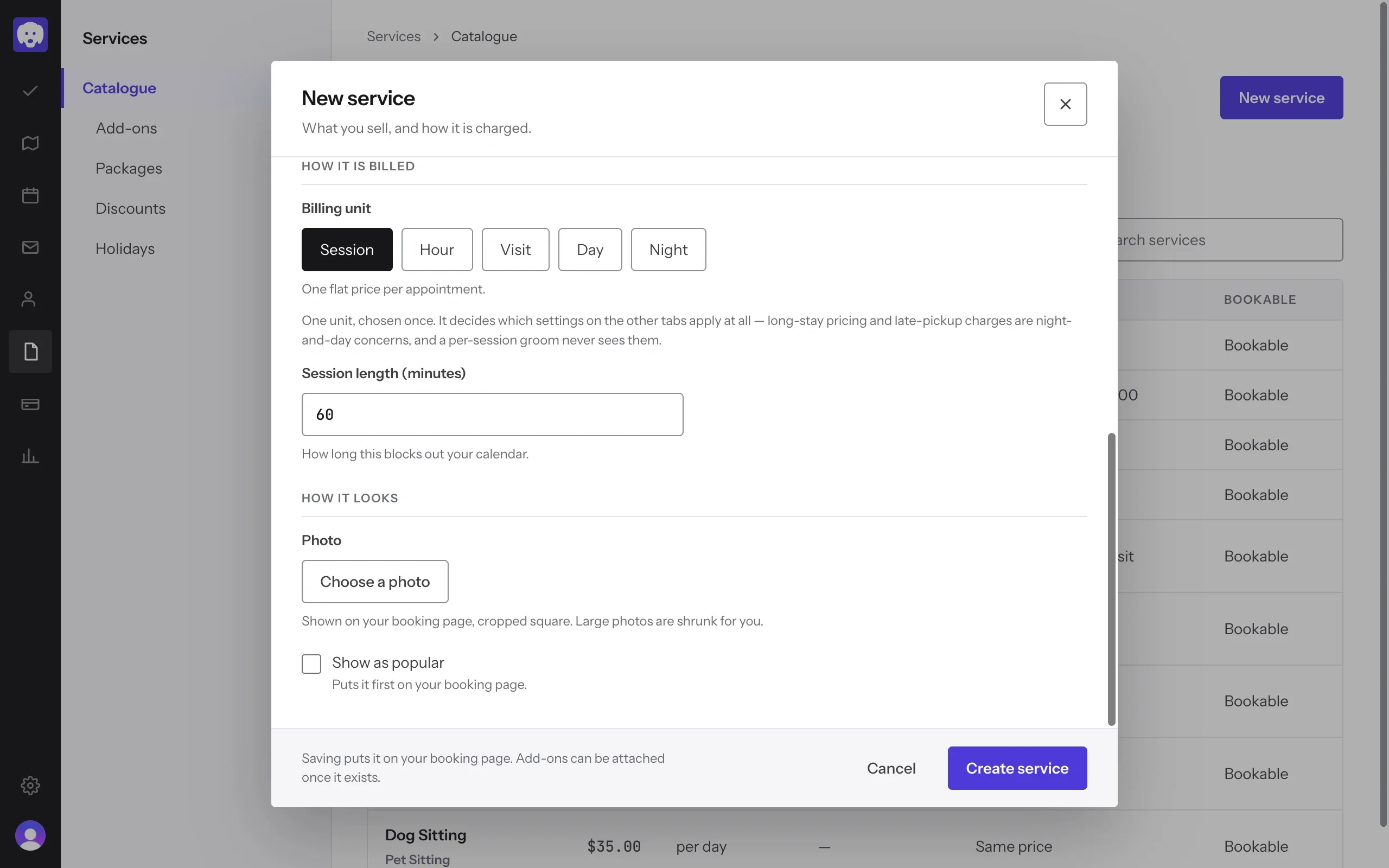Click the $35.00 price cell
Image resolution: width=1389 pixels, height=868 pixels.
point(614,846)
